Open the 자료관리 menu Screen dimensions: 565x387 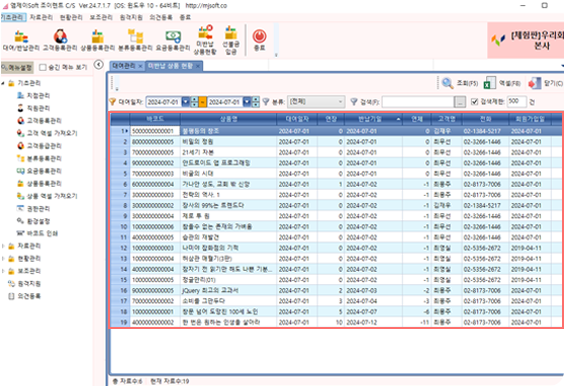[x=41, y=17]
